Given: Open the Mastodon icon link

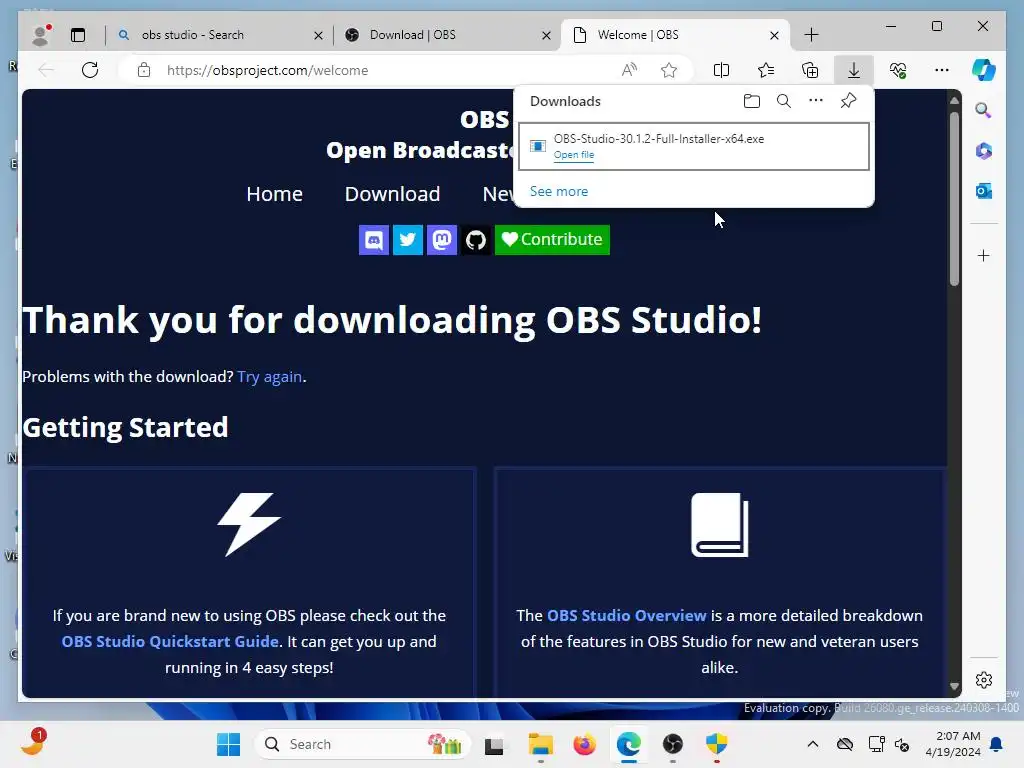Looking at the screenshot, I should click(x=441, y=240).
